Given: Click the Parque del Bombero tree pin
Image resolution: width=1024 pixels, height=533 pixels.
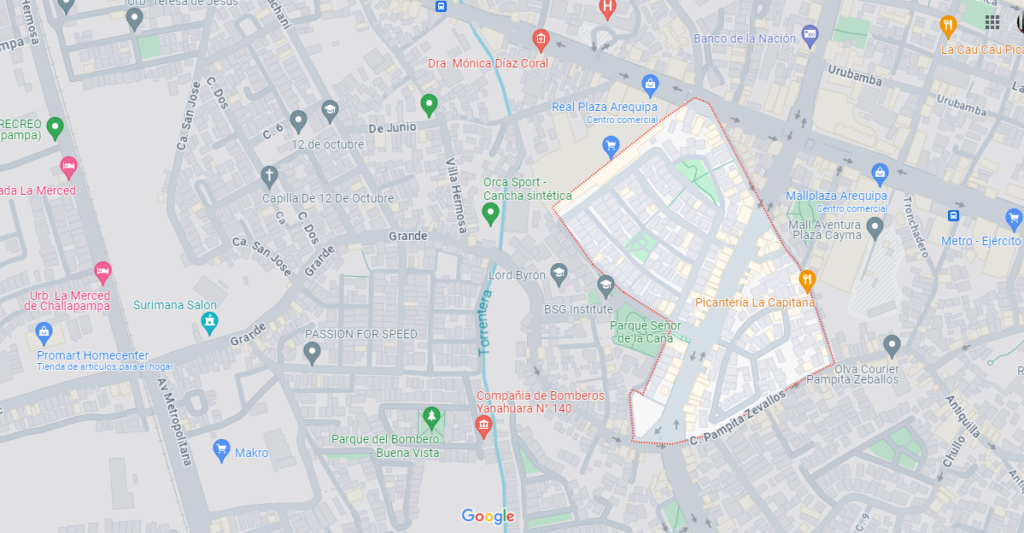Looking at the screenshot, I should (431, 418).
